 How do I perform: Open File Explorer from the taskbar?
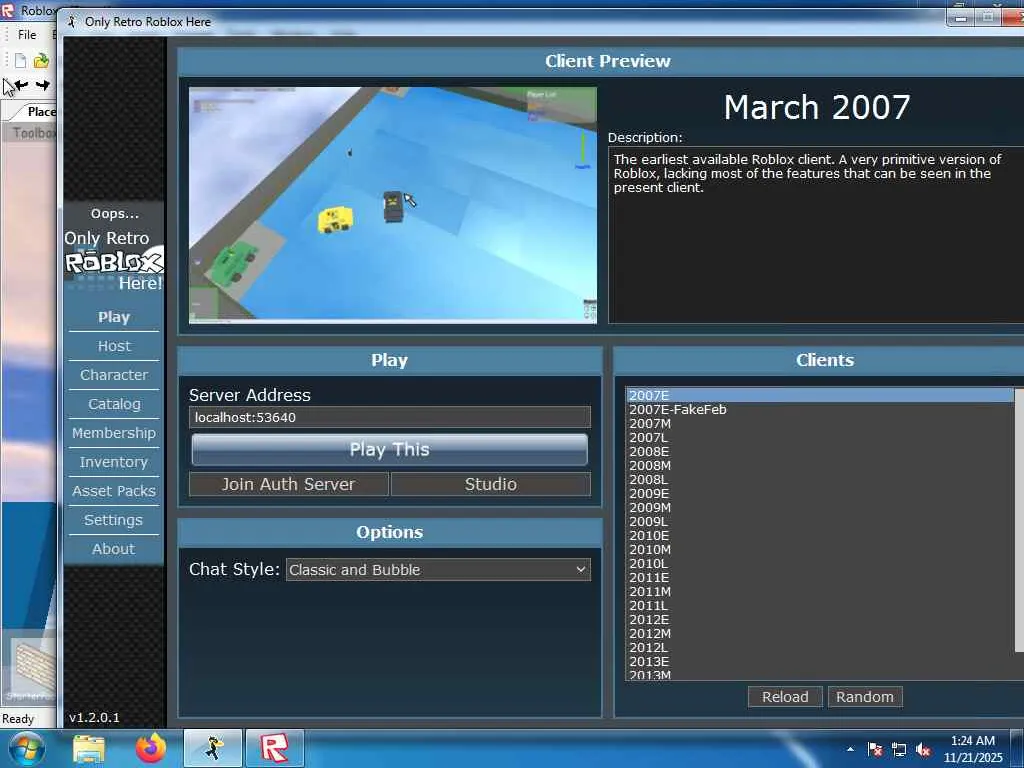tap(89, 748)
